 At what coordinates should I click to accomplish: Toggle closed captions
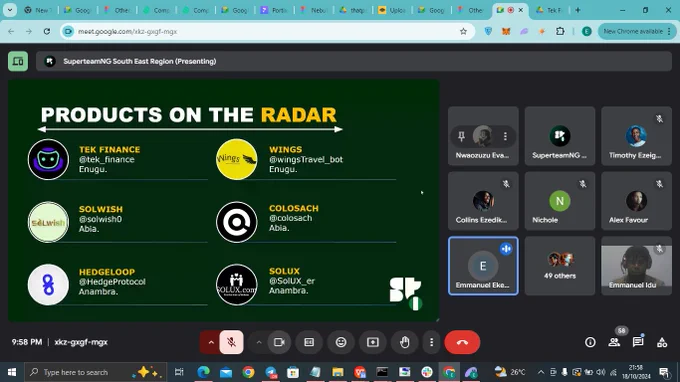click(309, 342)
